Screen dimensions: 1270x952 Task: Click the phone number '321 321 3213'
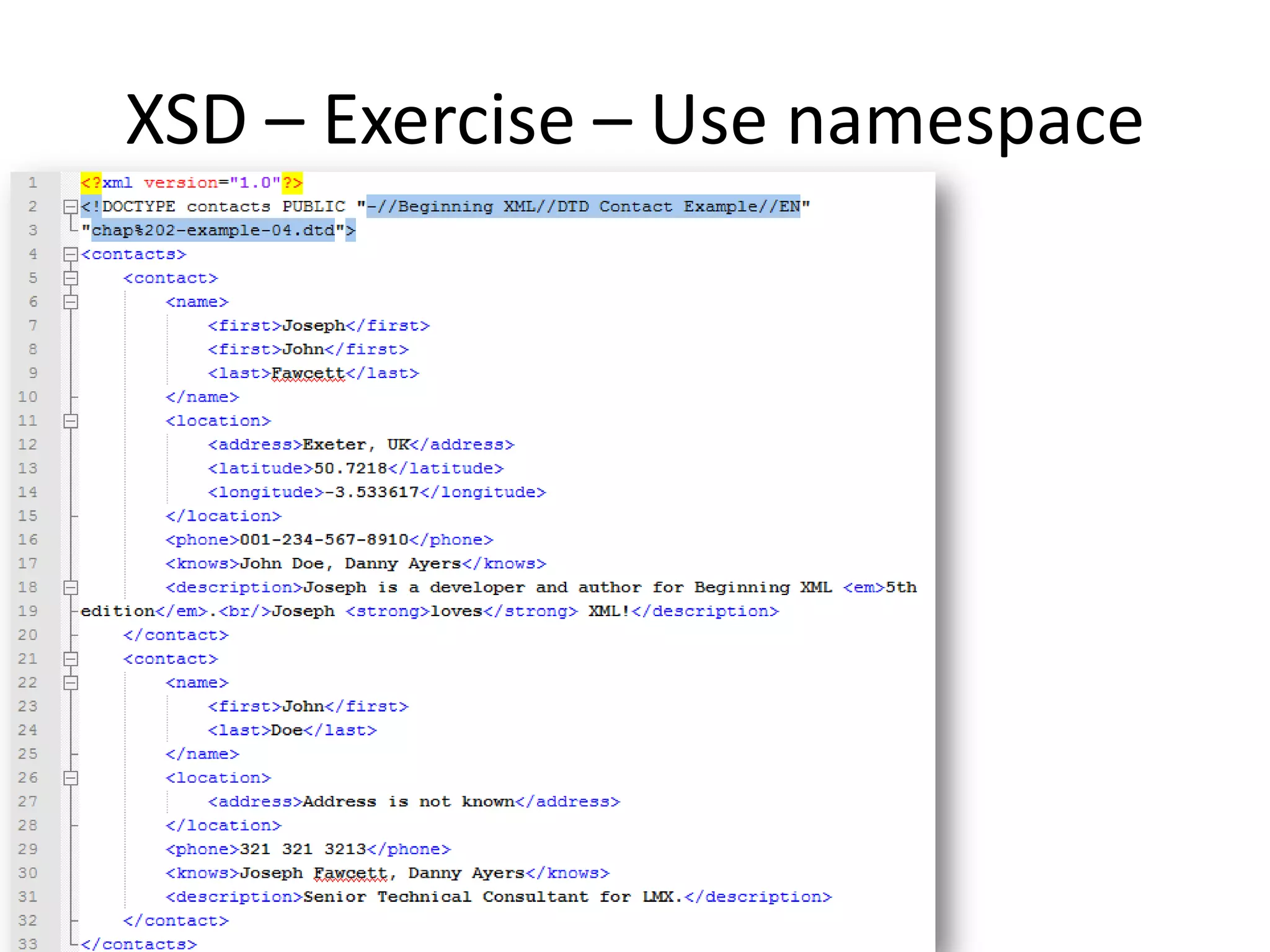coord(303,849)
